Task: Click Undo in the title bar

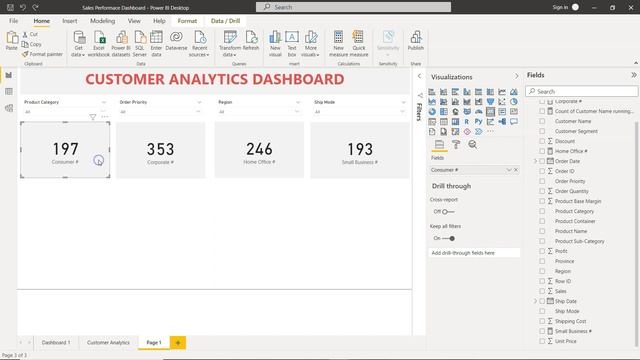Action: click(x=23, y=7)
